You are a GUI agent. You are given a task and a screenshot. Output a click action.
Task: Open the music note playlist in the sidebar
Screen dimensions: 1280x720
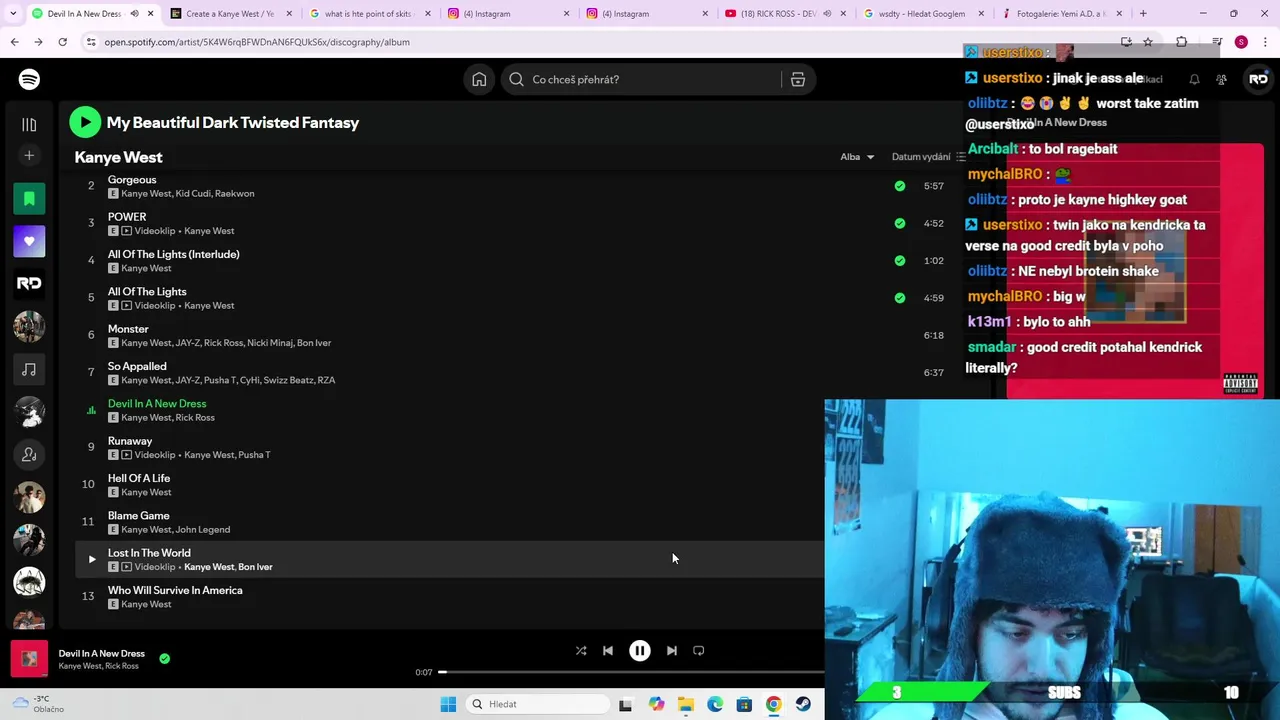(x=29, y=369)
